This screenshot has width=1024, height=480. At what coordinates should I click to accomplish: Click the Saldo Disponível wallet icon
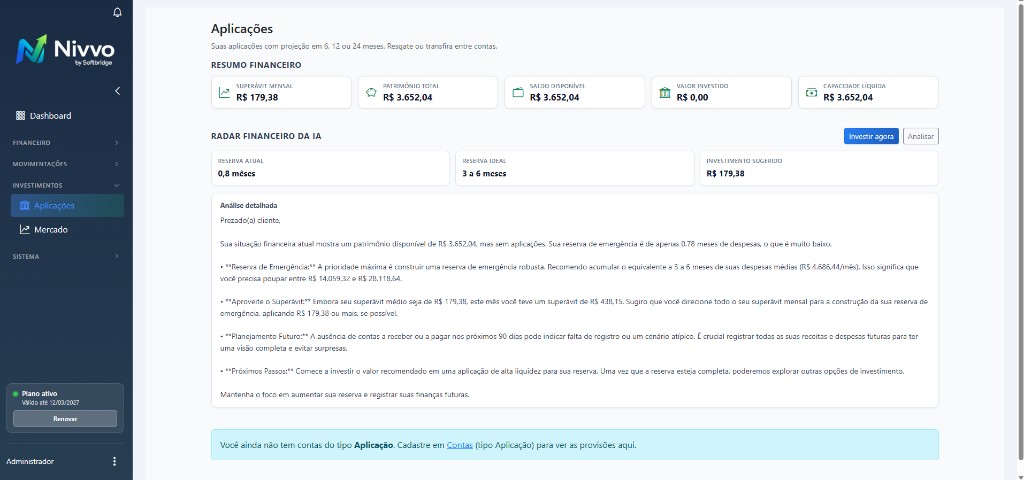click(518, 93)
